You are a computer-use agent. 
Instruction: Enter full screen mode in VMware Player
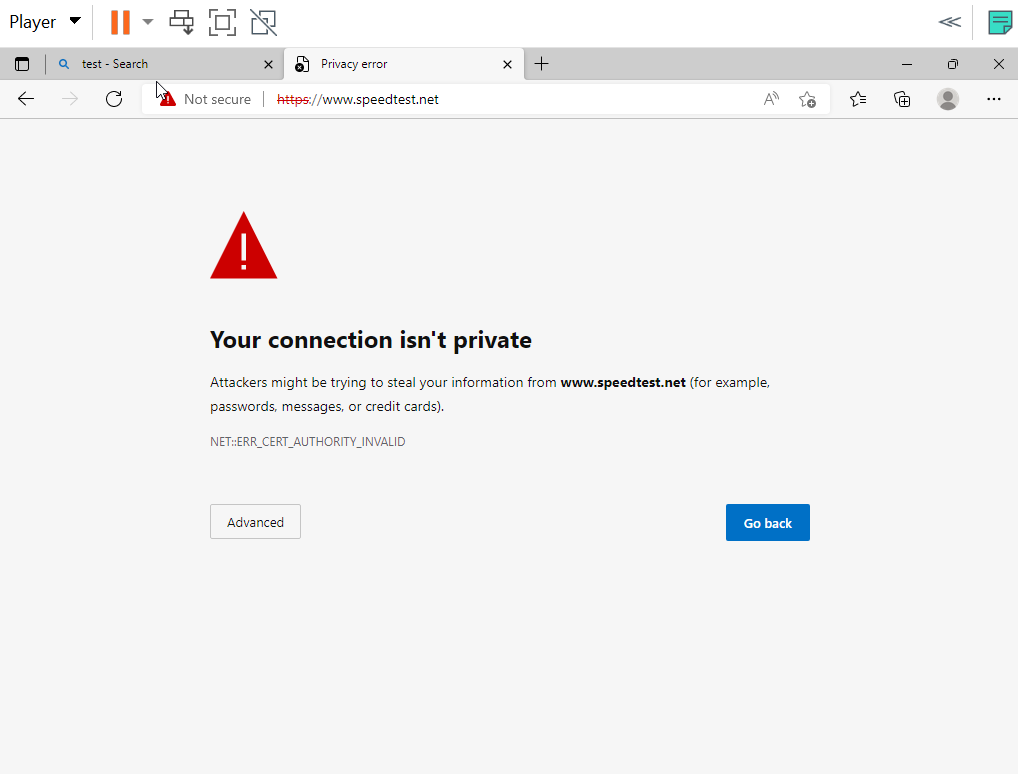222,22
